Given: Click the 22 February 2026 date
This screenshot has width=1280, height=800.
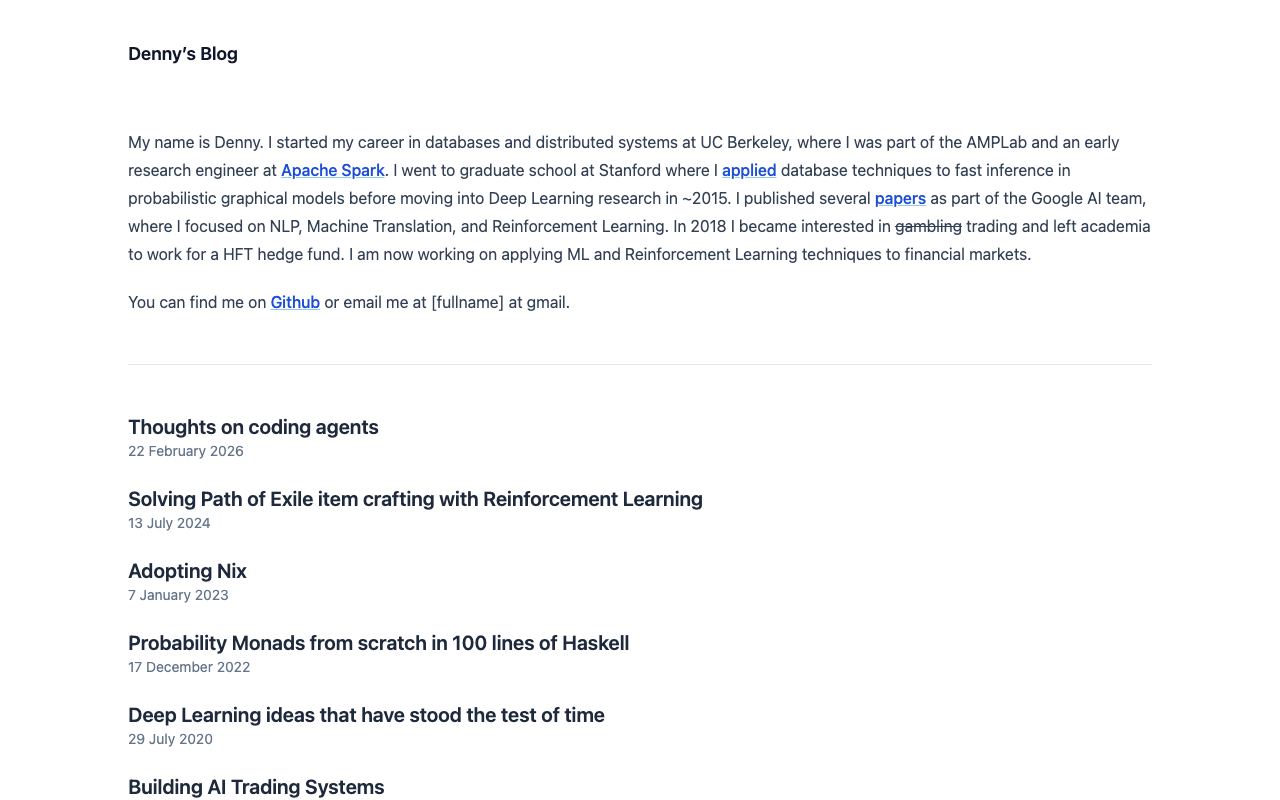Looking at the screenshot, I should coord(186,451).
